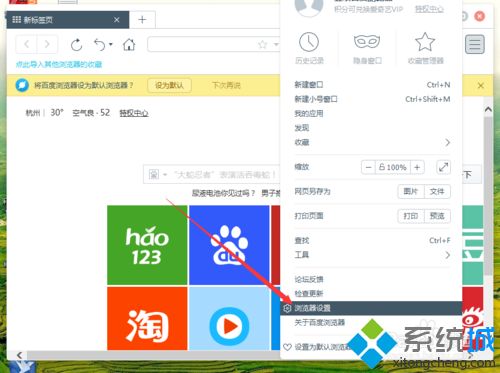Screen dimensions: 500x373
Task: Open the address bar dropdown arrow
Action: [276, 44]
